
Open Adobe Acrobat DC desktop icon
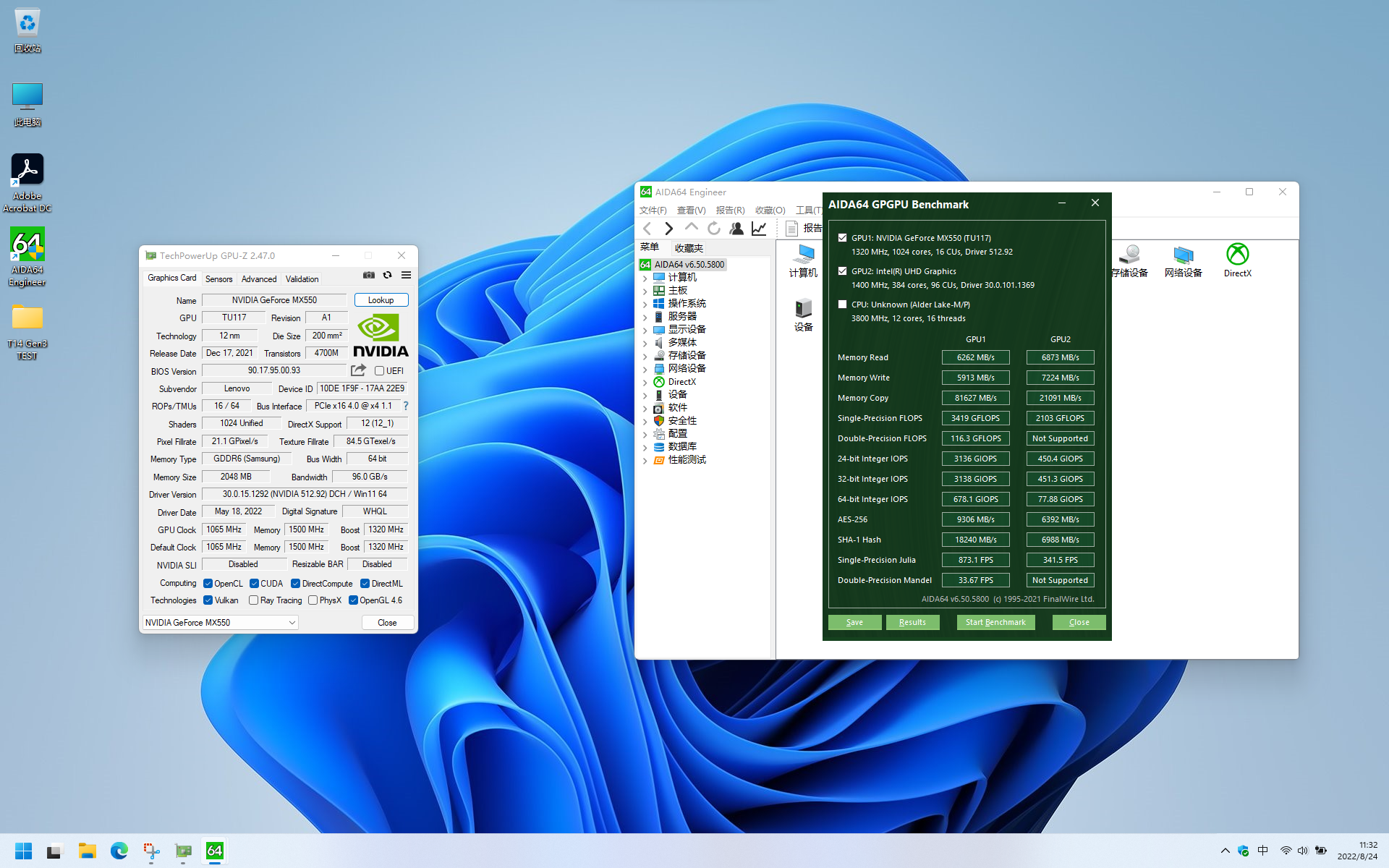(27, 183)
